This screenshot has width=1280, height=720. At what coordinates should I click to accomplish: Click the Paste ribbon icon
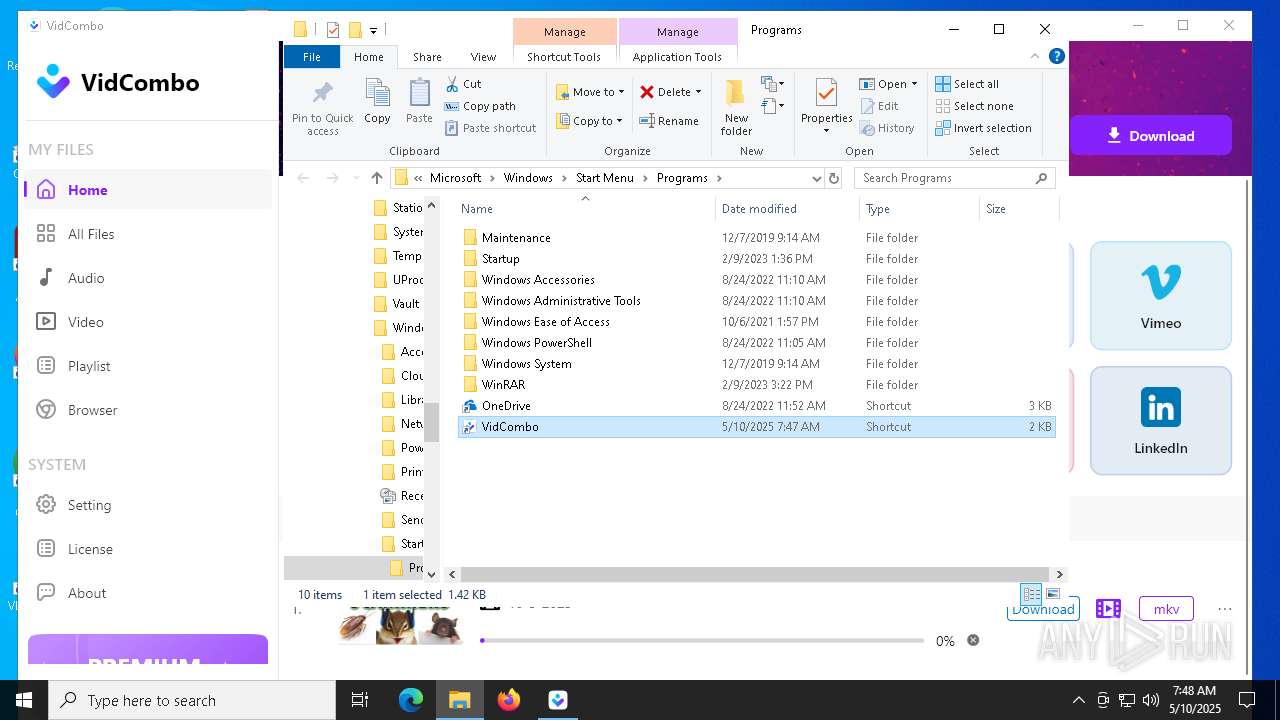tap(419, 102)
